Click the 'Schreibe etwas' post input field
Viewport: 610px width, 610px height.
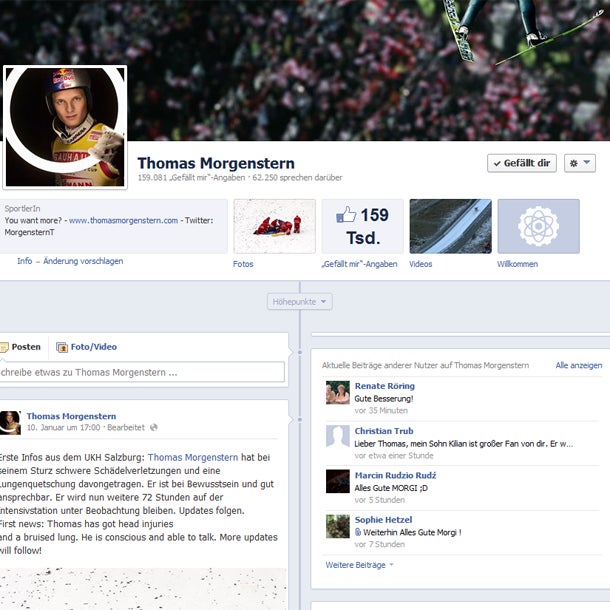(140, 372)
